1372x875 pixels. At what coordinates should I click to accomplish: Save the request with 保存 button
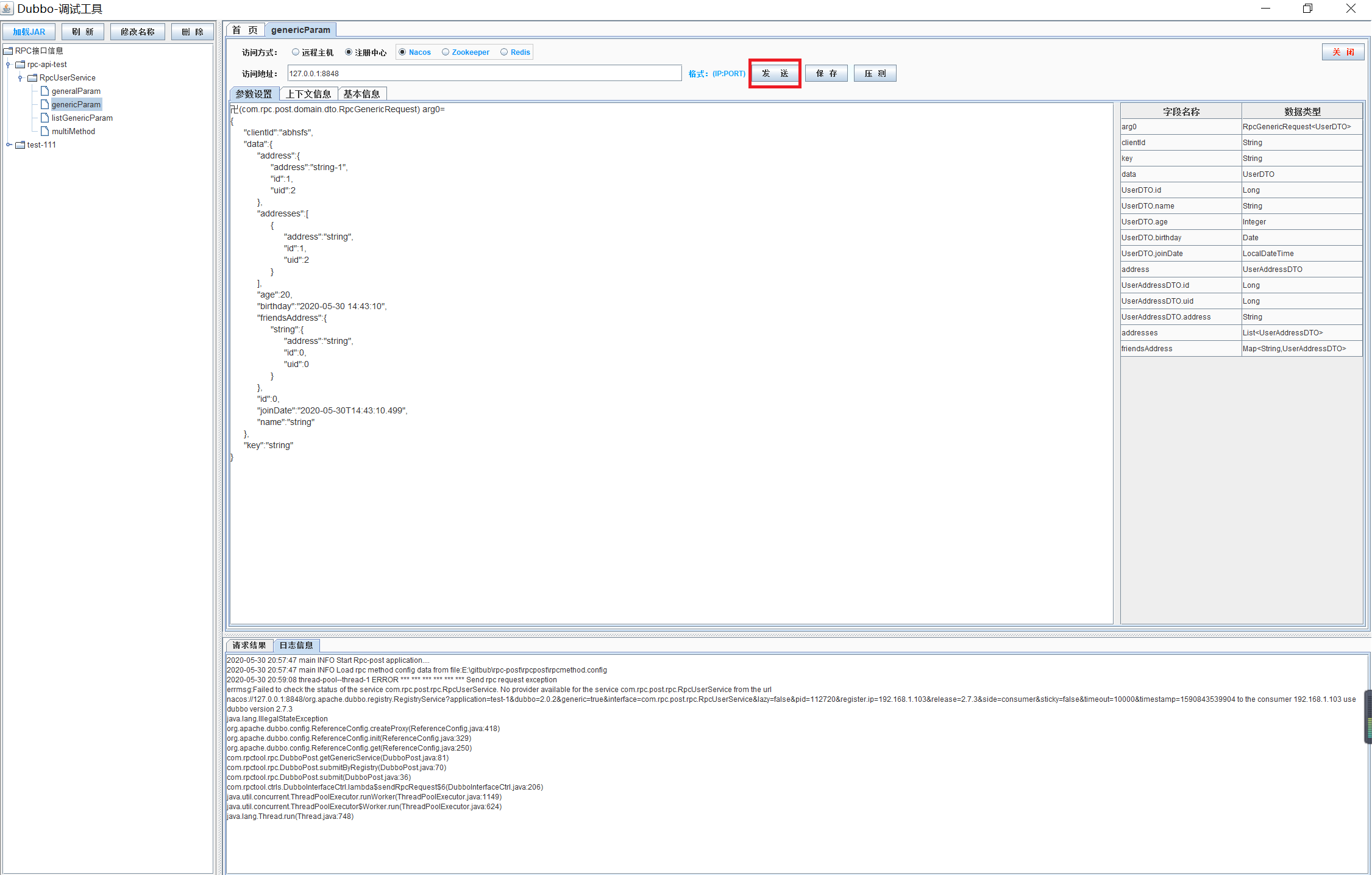[x=826, y=73]
